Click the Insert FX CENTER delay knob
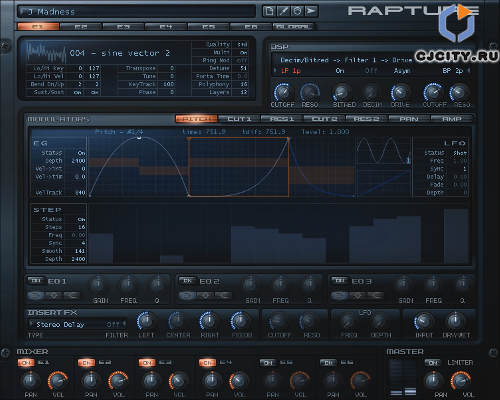 [x=177, y=321]
